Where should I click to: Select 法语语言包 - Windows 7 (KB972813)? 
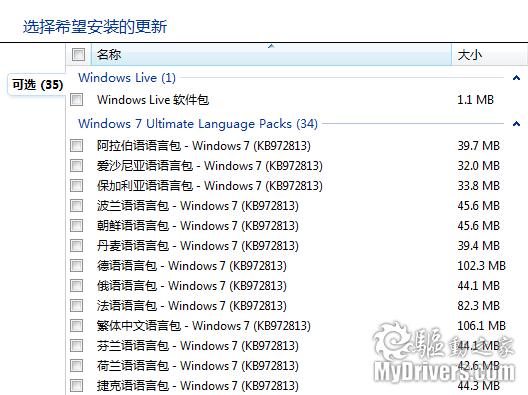tap(192, 306)
